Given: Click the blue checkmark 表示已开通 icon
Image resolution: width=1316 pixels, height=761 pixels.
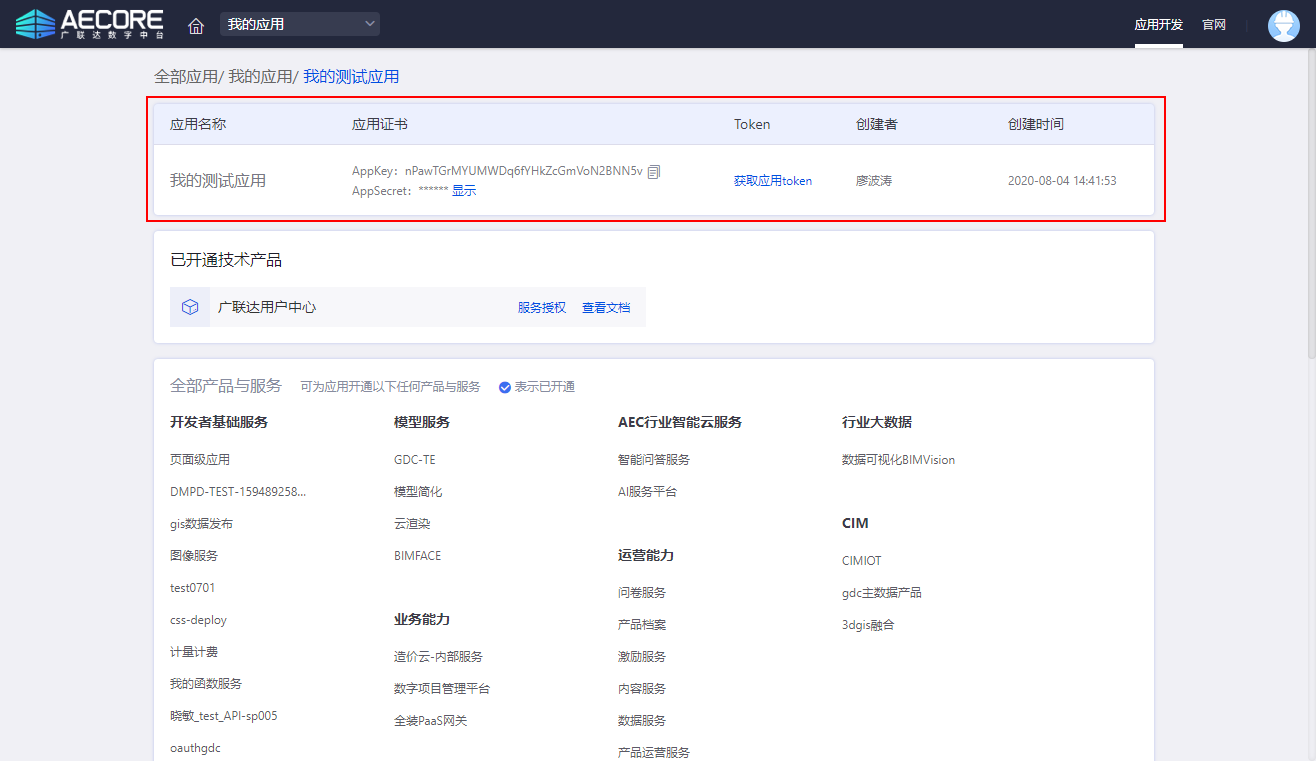Looking at the screenshot, I should [505, 387].
